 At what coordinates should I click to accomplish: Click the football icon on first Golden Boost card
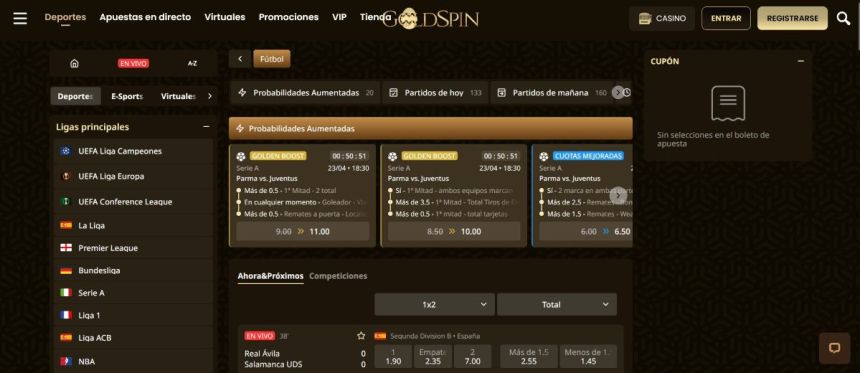coord(240,156)
